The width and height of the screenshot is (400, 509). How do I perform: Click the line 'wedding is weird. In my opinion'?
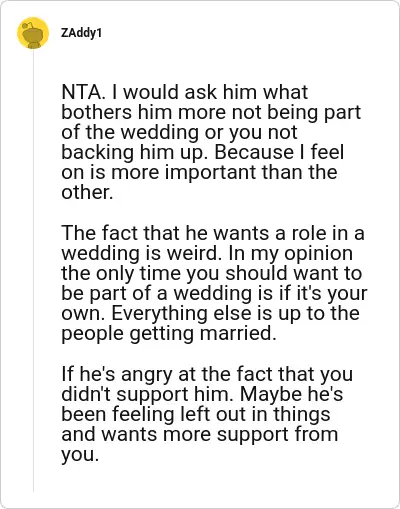[207, 253]
